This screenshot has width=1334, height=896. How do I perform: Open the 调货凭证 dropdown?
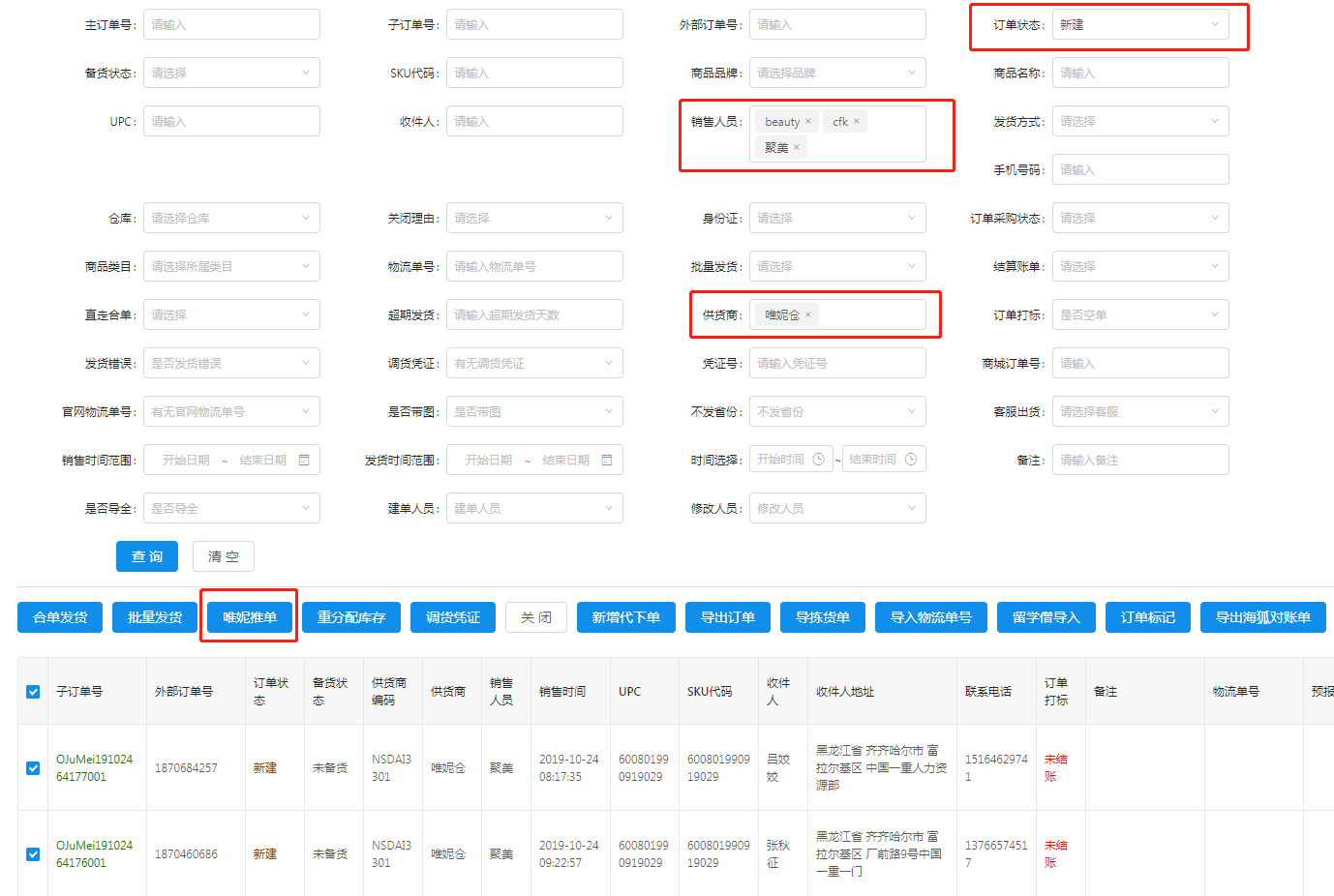(x=534, y=363)
